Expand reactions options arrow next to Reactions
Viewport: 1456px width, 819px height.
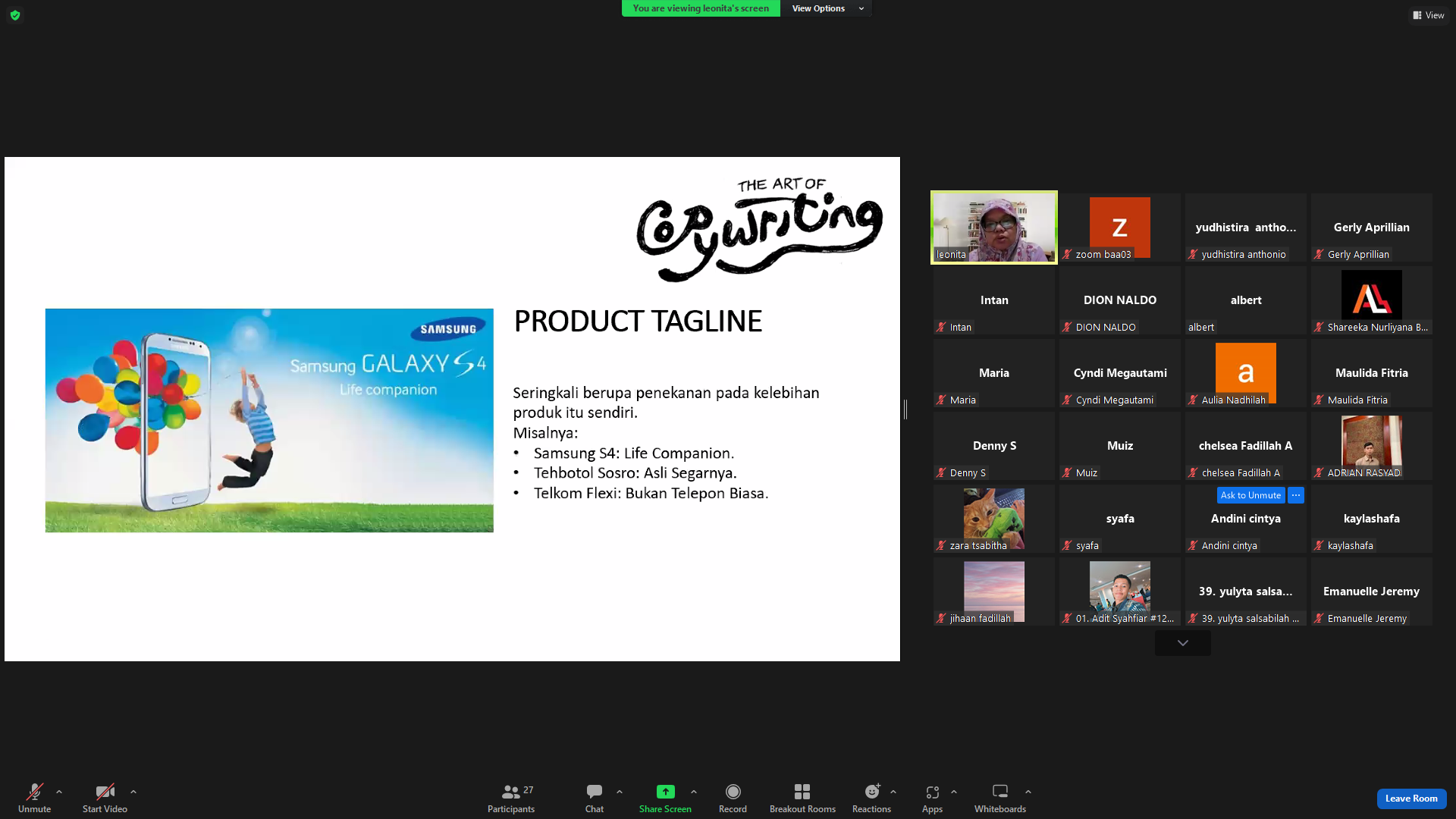tap(893, 792)
